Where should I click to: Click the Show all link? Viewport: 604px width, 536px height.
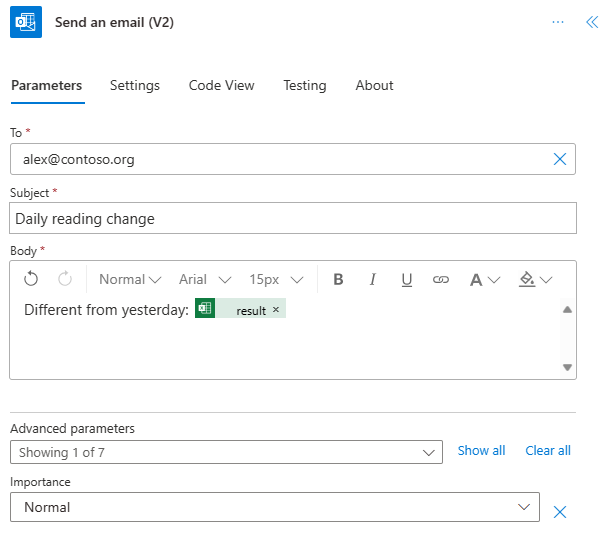pyautogui.click(x=482, y=450)
